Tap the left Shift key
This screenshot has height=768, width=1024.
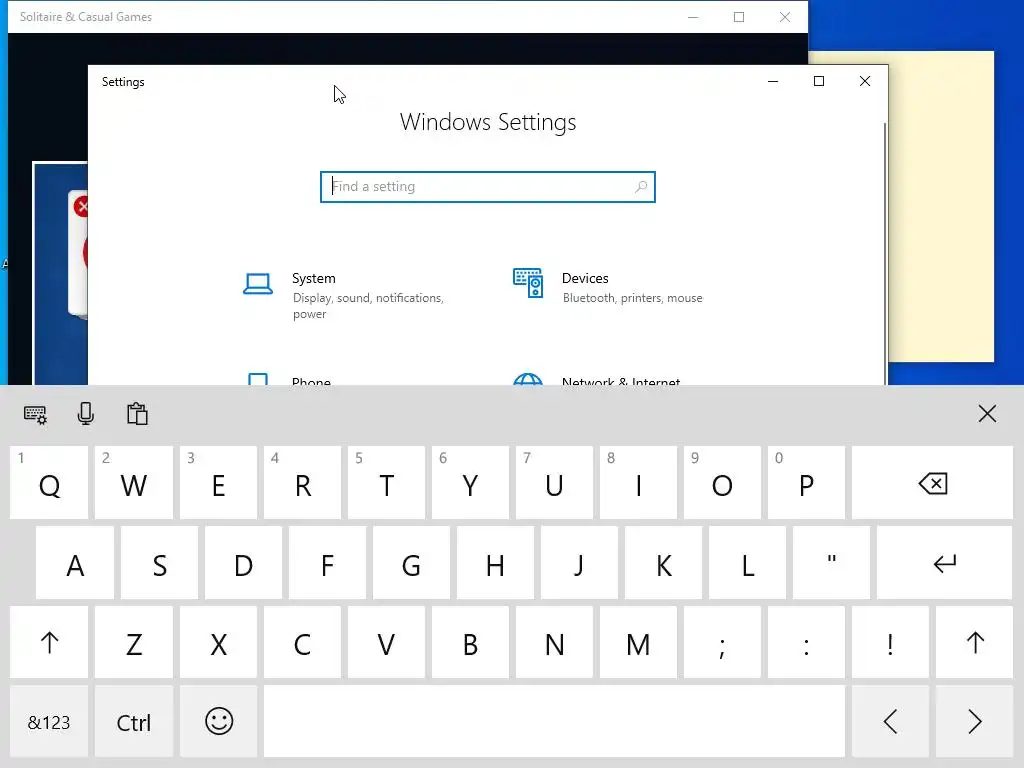[x=49, y=643]
